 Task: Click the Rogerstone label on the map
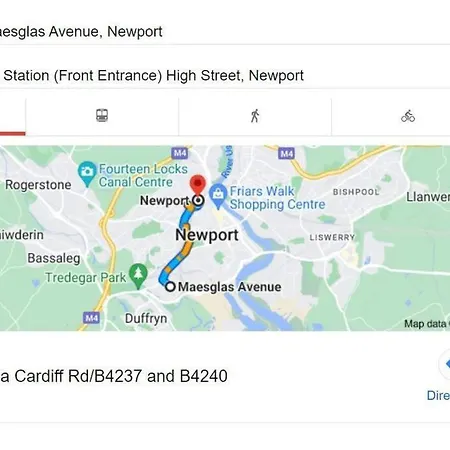(38, 185)
